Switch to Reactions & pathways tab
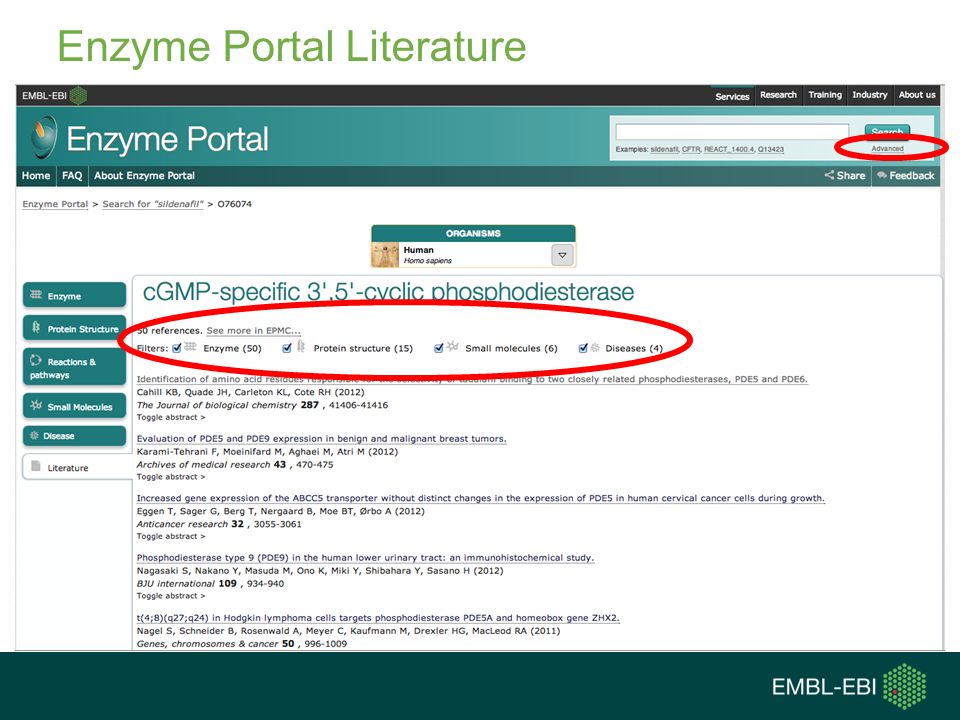The image size is (960, 720). 74,368
